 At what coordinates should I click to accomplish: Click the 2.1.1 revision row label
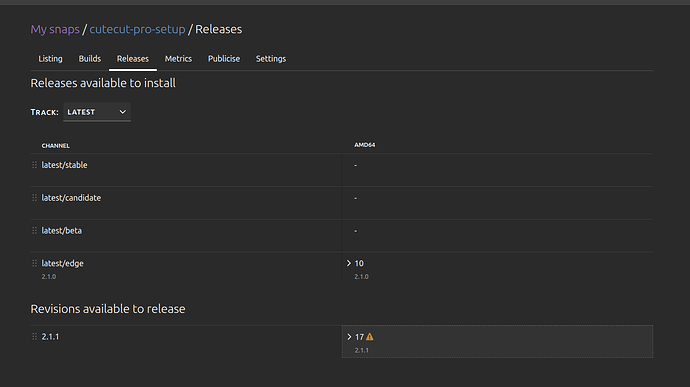(50, 336)
